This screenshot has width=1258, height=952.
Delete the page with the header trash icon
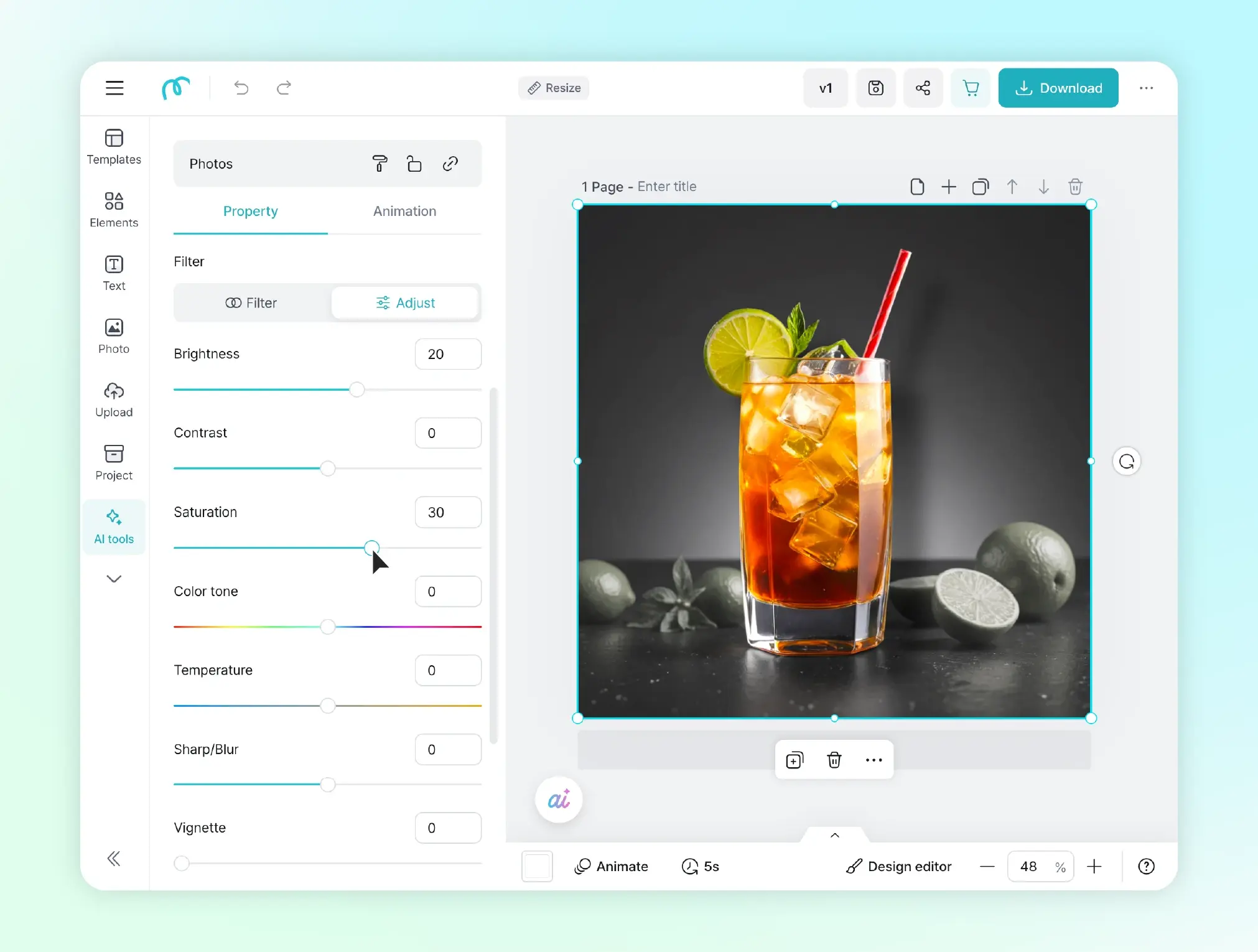1076,187
